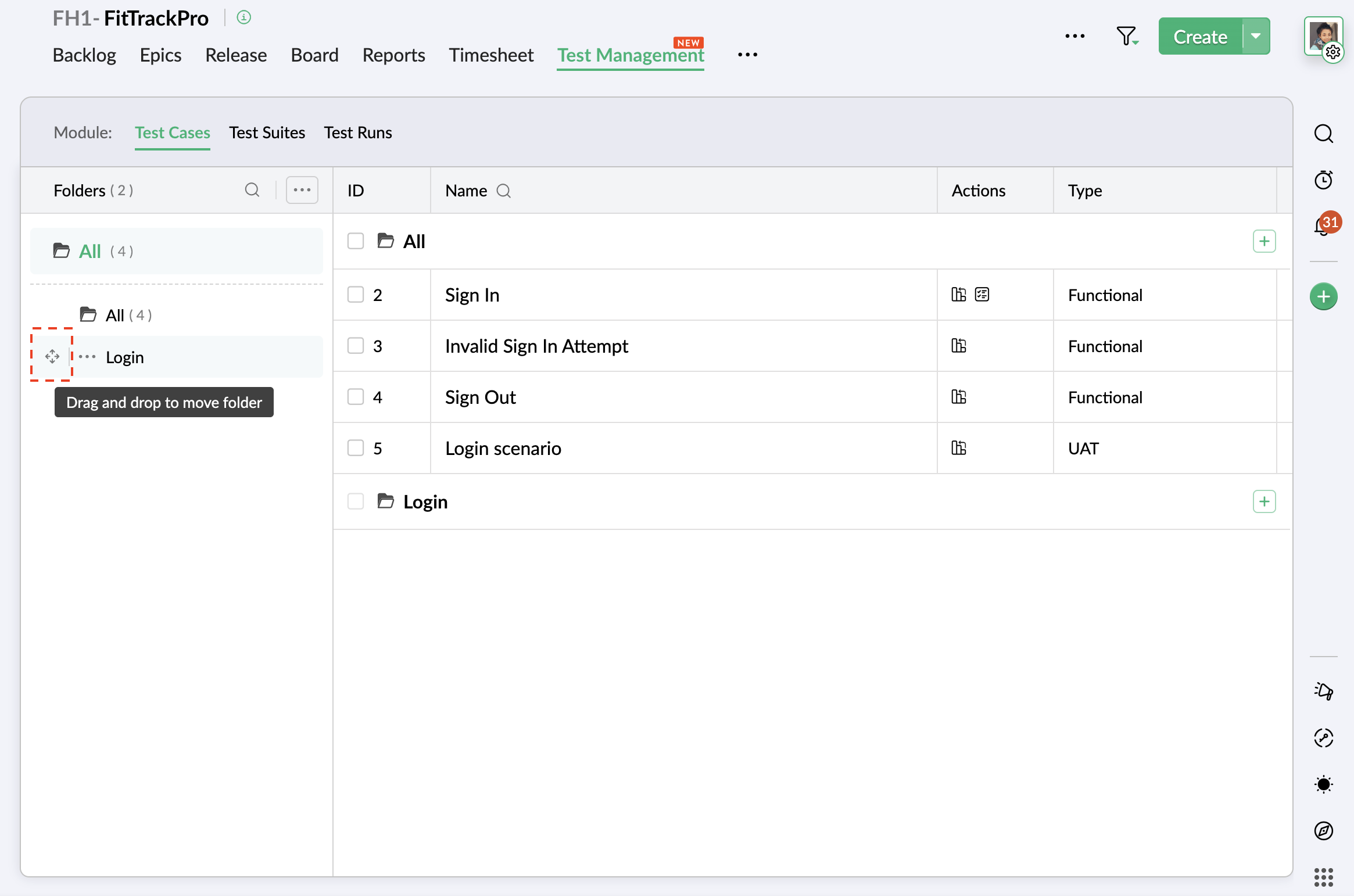Add test case to Login folder plus

(1264, 501)
